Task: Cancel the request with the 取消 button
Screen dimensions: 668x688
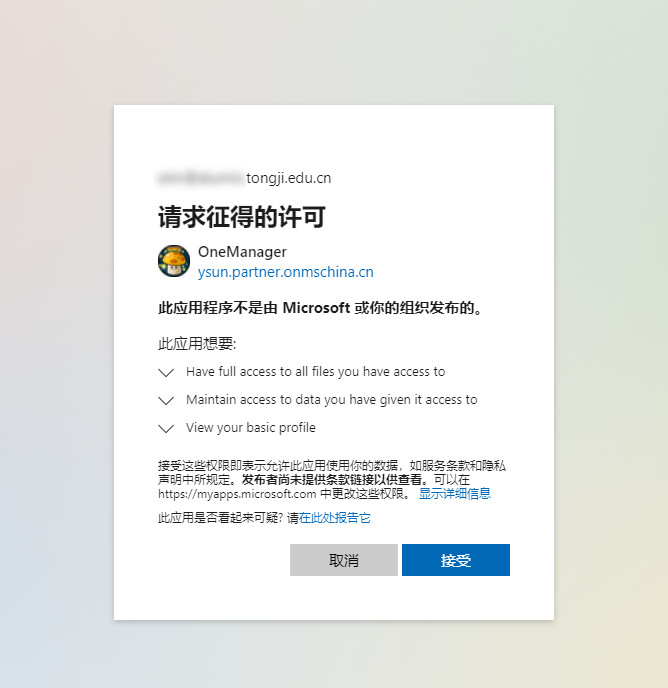Action: click(344, 560)
